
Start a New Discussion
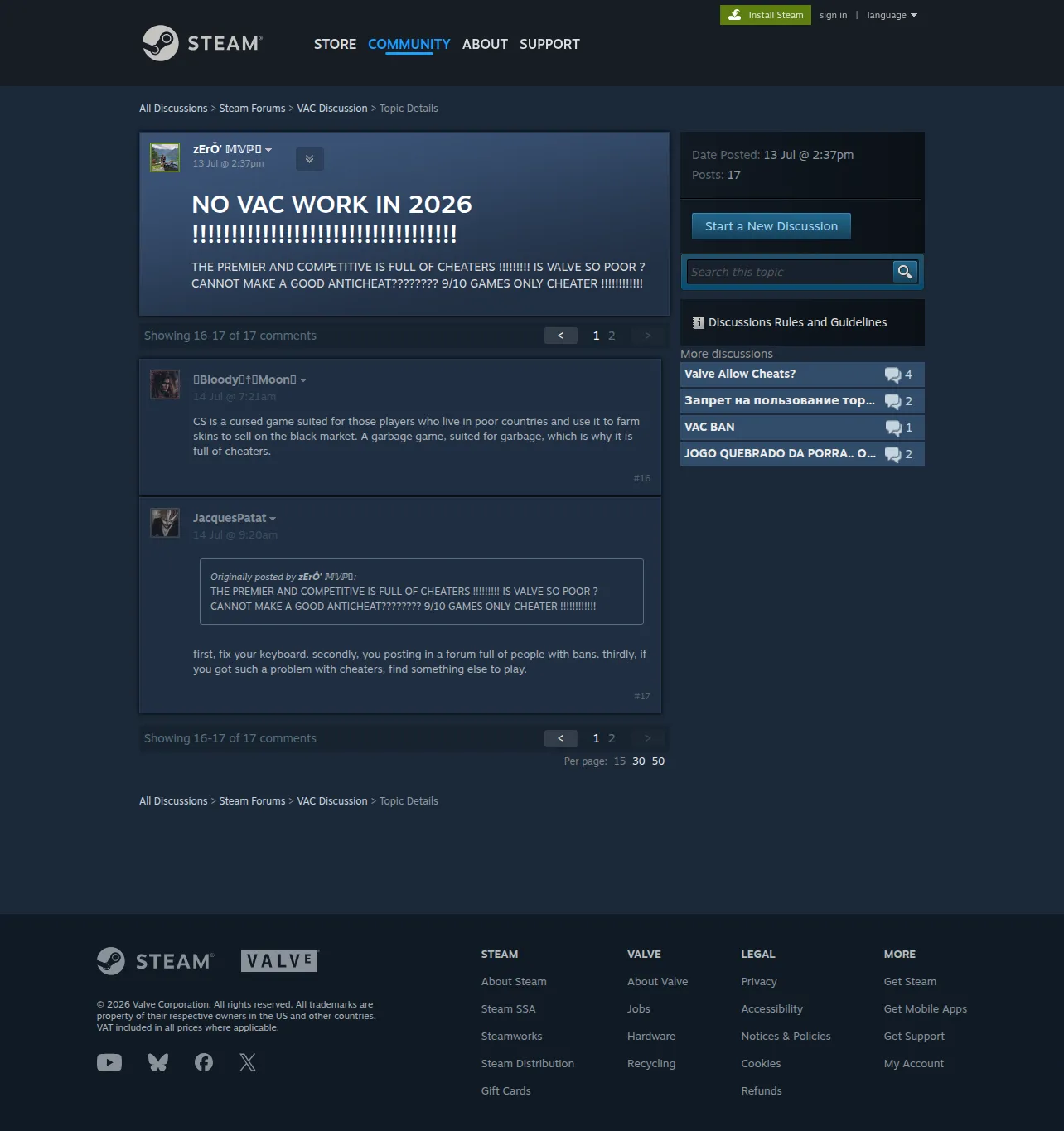click(x=771, y=226)
